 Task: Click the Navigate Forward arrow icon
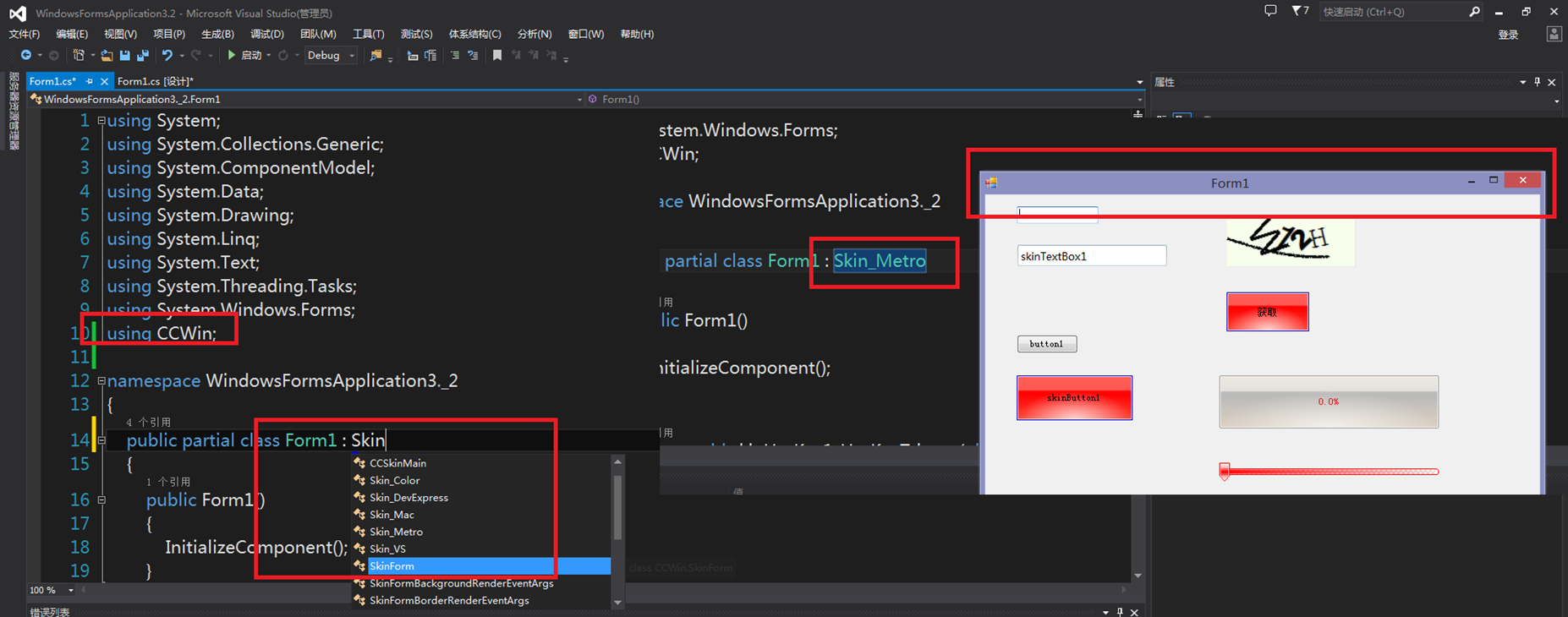pos(53,56)
